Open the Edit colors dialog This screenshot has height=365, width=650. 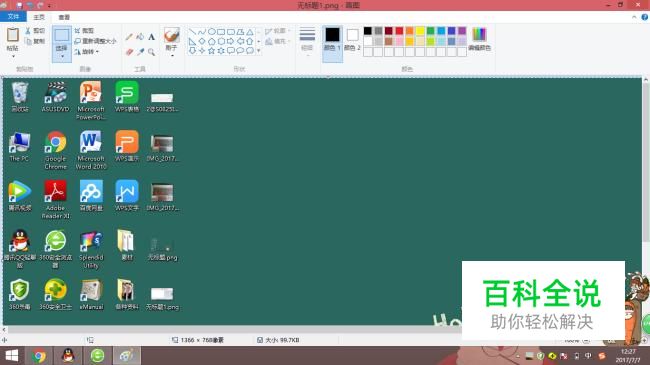pos(479,39)
